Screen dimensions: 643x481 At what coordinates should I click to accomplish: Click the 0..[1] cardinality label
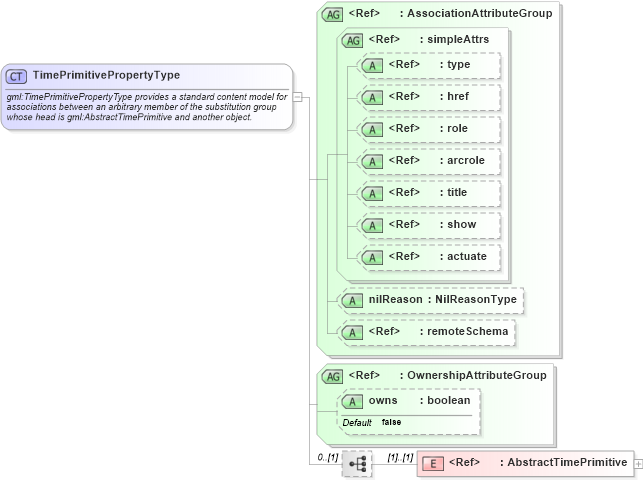pos(328,457)
